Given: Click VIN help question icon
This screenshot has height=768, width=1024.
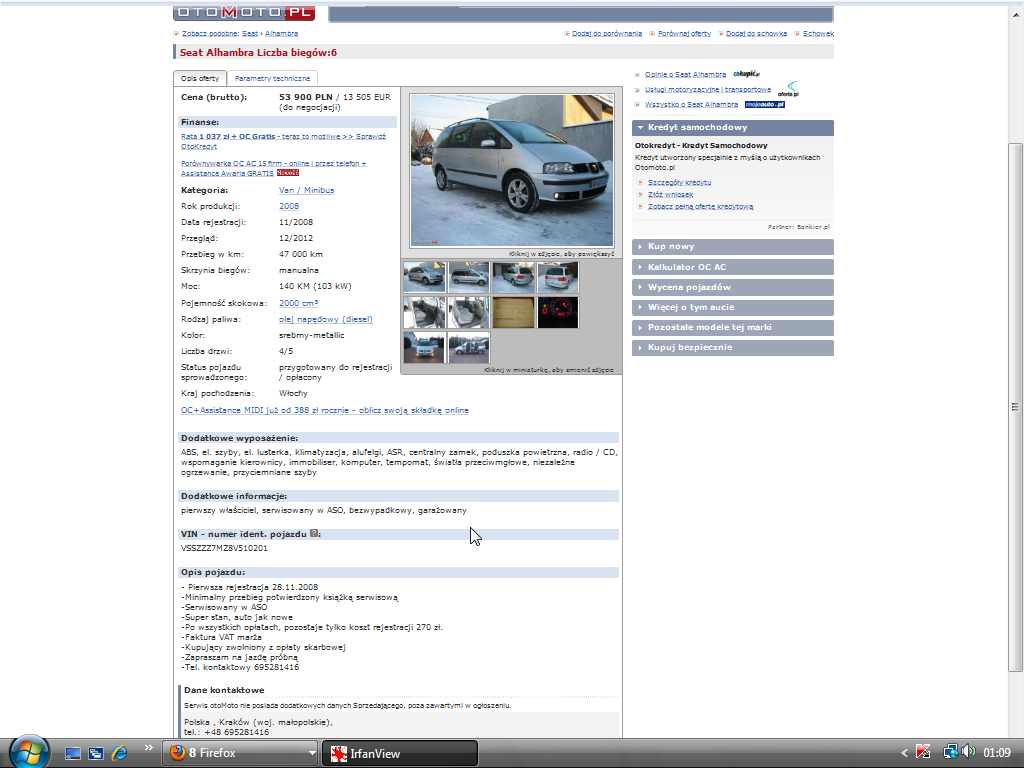Looking at the screenshot, I should coord(314,533).
